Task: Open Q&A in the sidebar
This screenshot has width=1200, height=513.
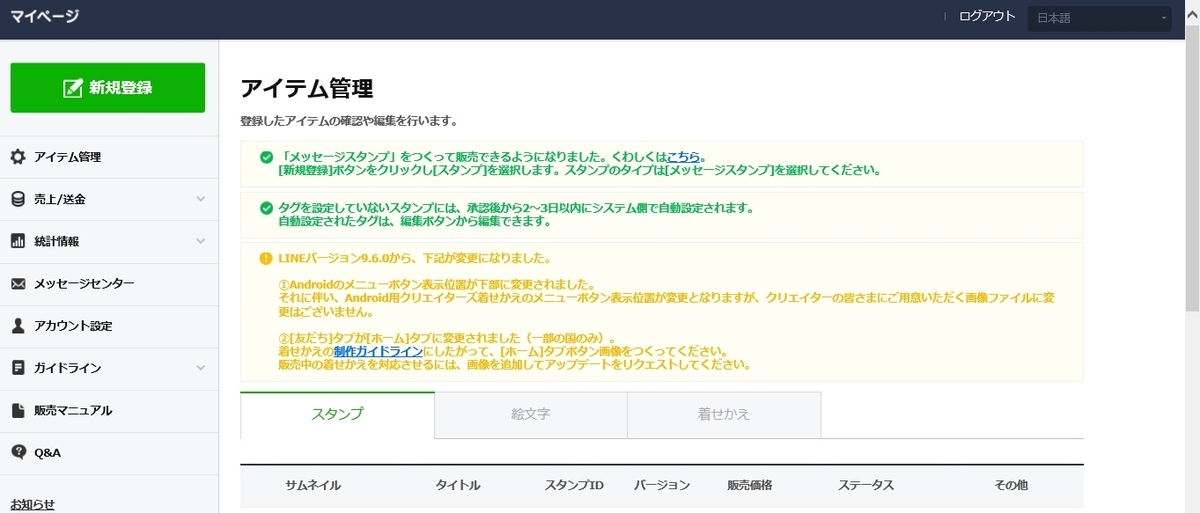Action: tap(109, 452)
